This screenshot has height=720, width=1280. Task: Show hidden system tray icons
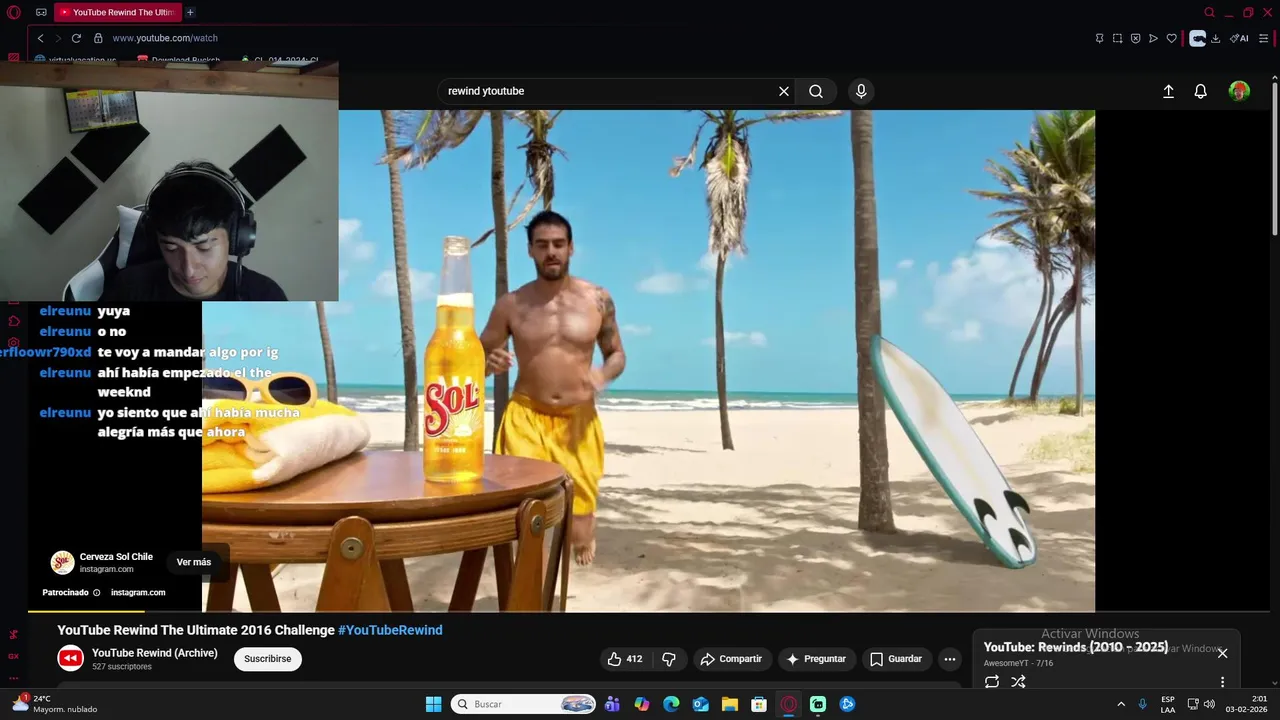(1121, 704)
